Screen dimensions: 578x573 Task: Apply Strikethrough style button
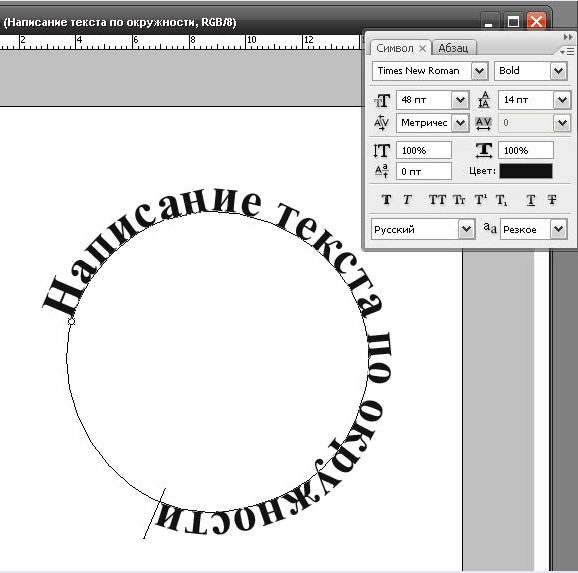[552, 200]
